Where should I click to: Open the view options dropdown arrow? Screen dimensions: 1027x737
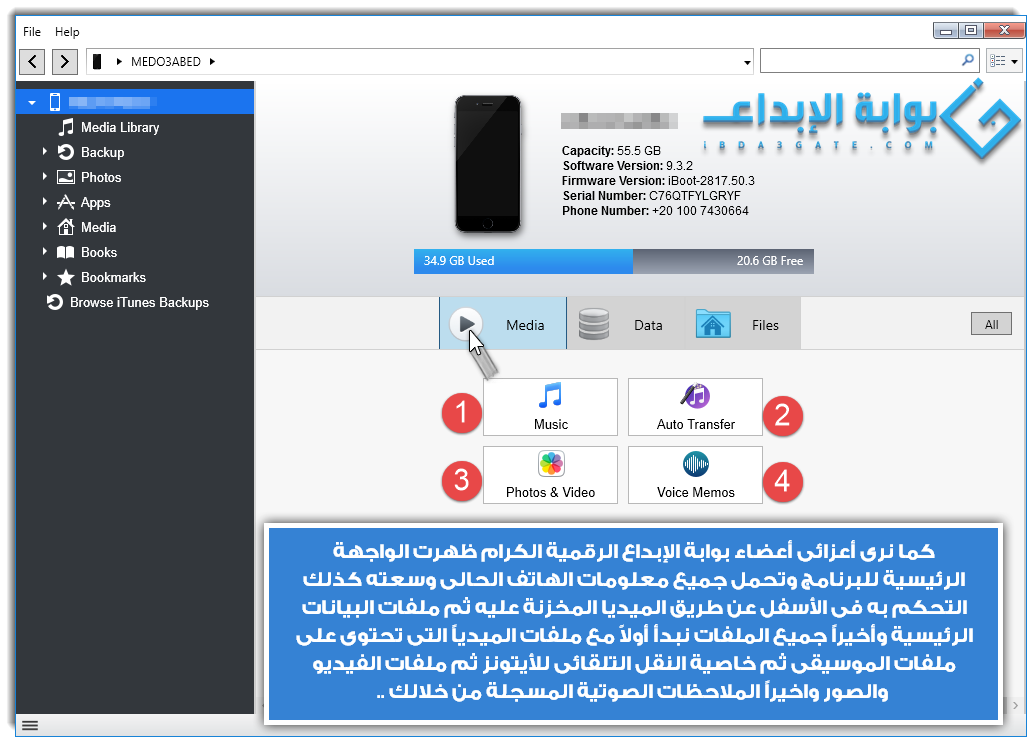tap(1015, 62)
